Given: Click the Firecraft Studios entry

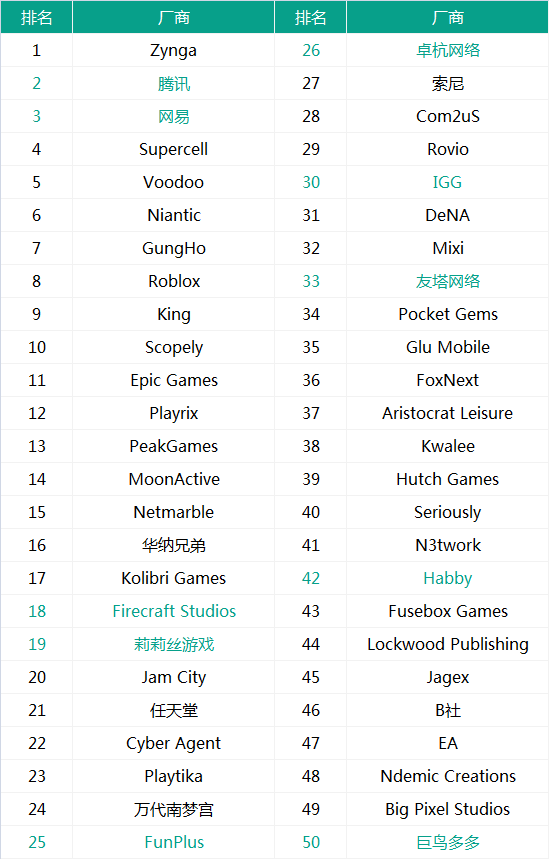Looking at the screenshot, I should coord(173,611).
